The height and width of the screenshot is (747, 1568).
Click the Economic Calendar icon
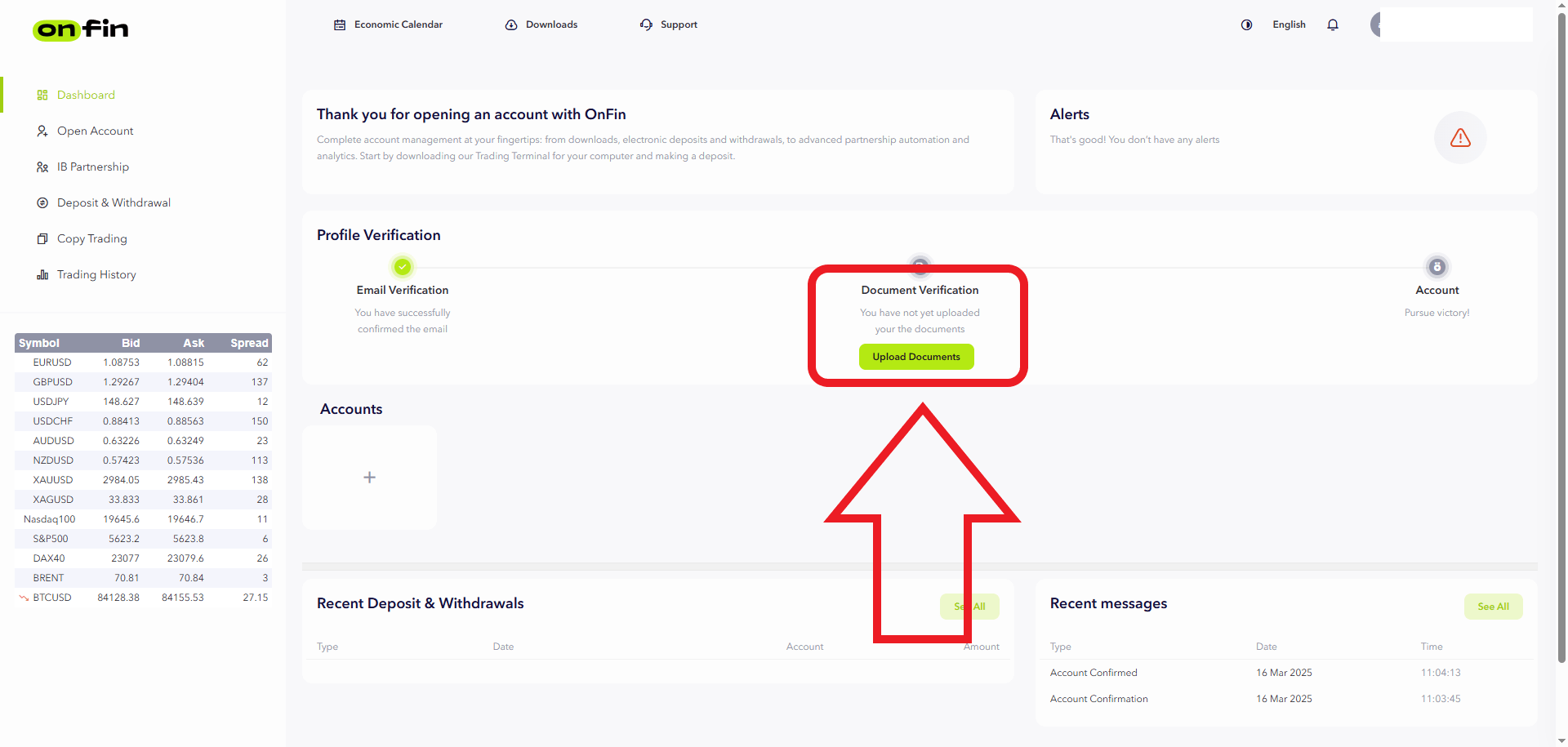click(x=340, y=25)
